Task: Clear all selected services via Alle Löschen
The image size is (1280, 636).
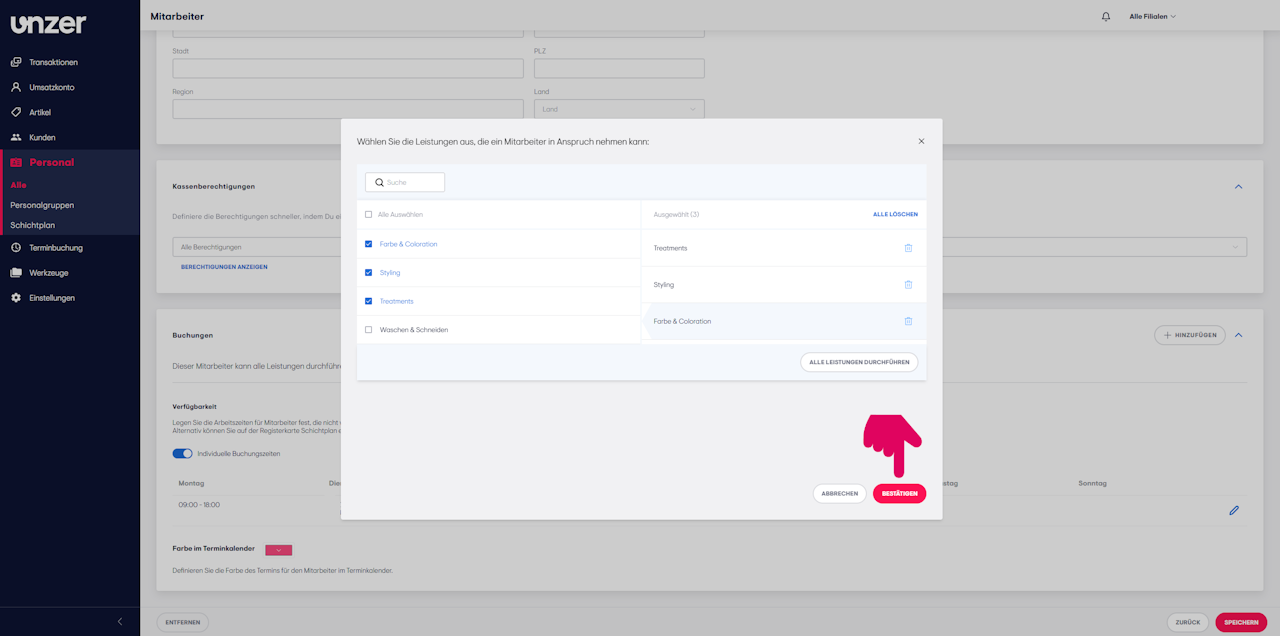Action: click(x=895, y=213)
